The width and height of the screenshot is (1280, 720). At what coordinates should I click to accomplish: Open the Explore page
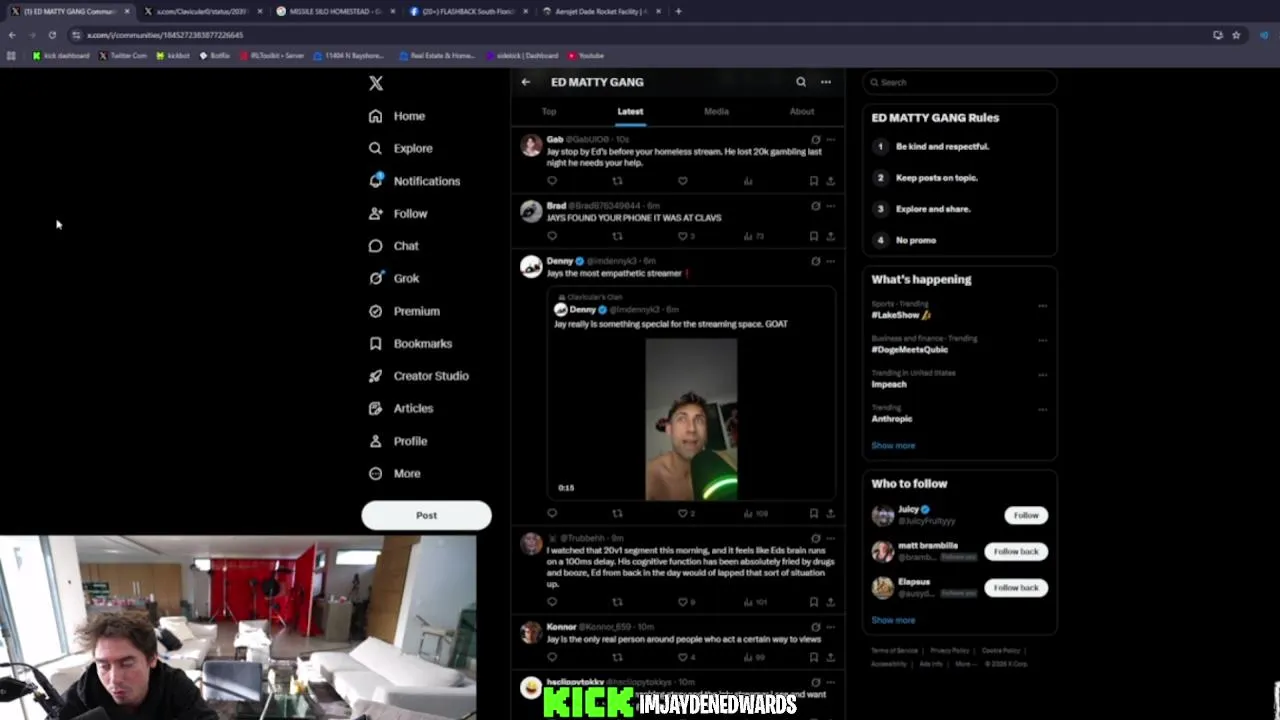[400, 148]
